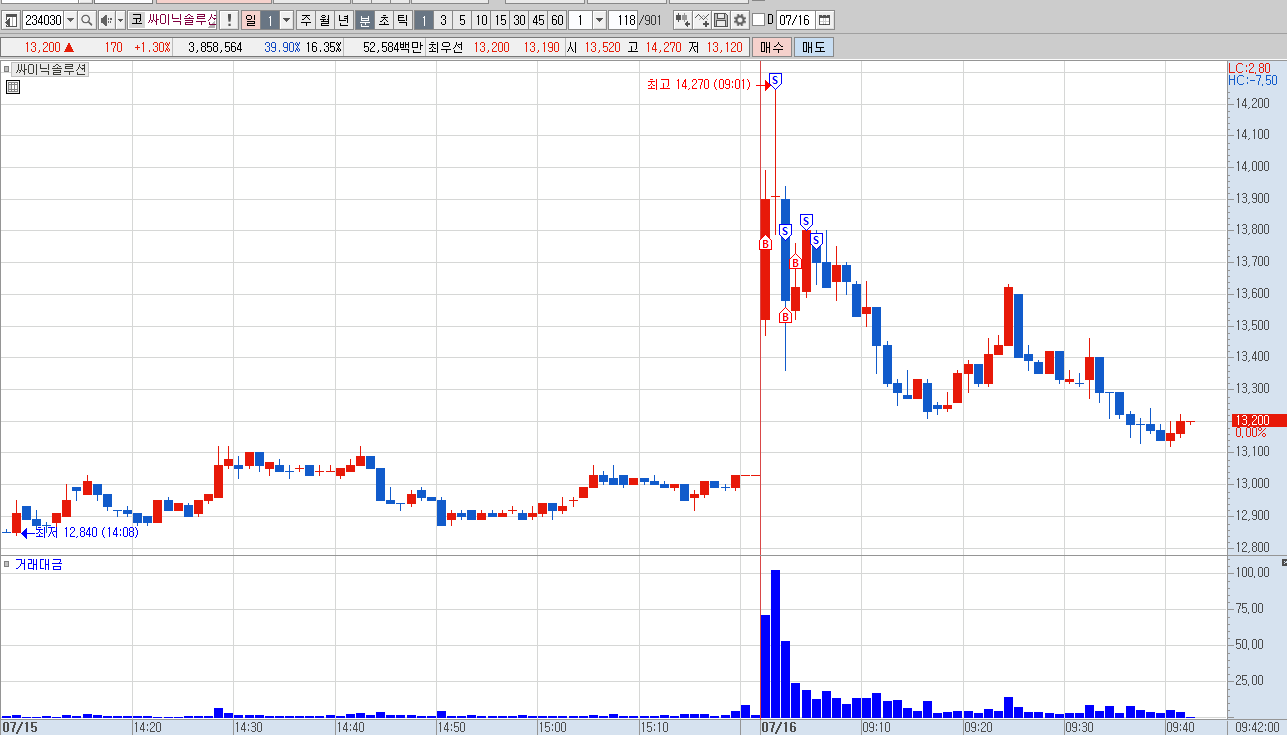Image resolution: width=1287 pixels, height=735 pixels.
Task: Select the 틱 (tick) chart mode
Action: [x=401, y=20]
